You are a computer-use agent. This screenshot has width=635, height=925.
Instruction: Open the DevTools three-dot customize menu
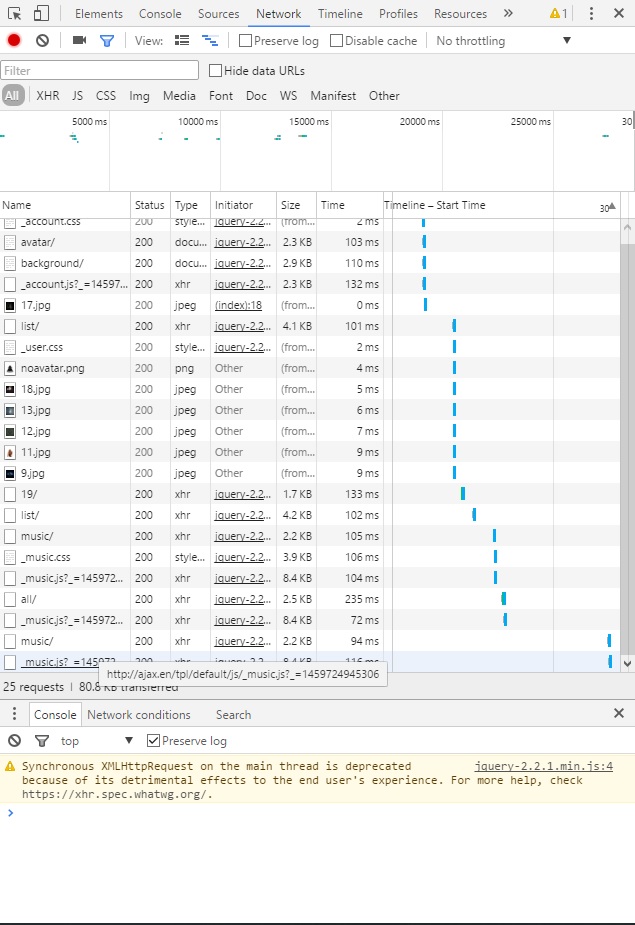[591, 14]
